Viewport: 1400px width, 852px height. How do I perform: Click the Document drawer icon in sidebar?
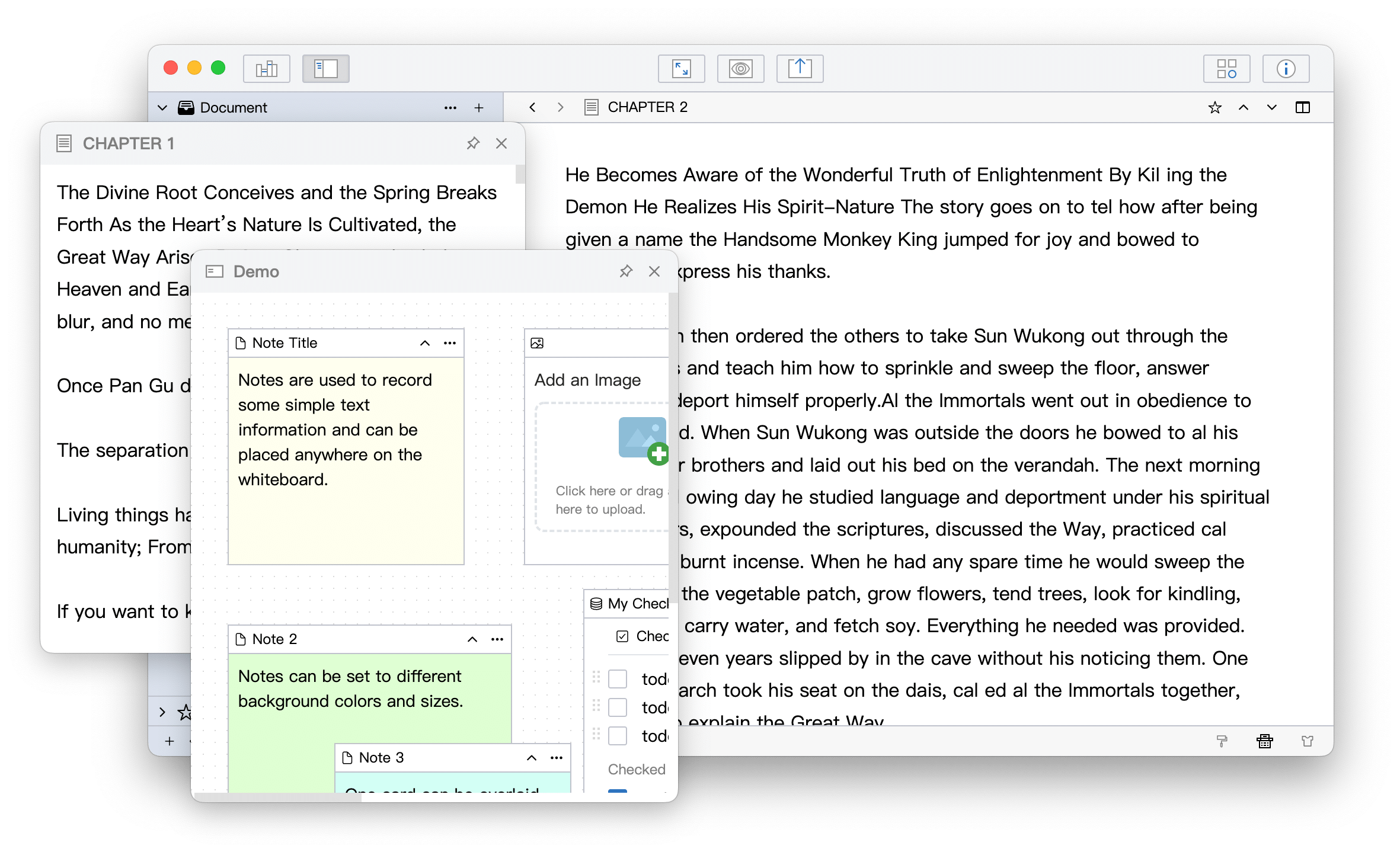(186, 108)
